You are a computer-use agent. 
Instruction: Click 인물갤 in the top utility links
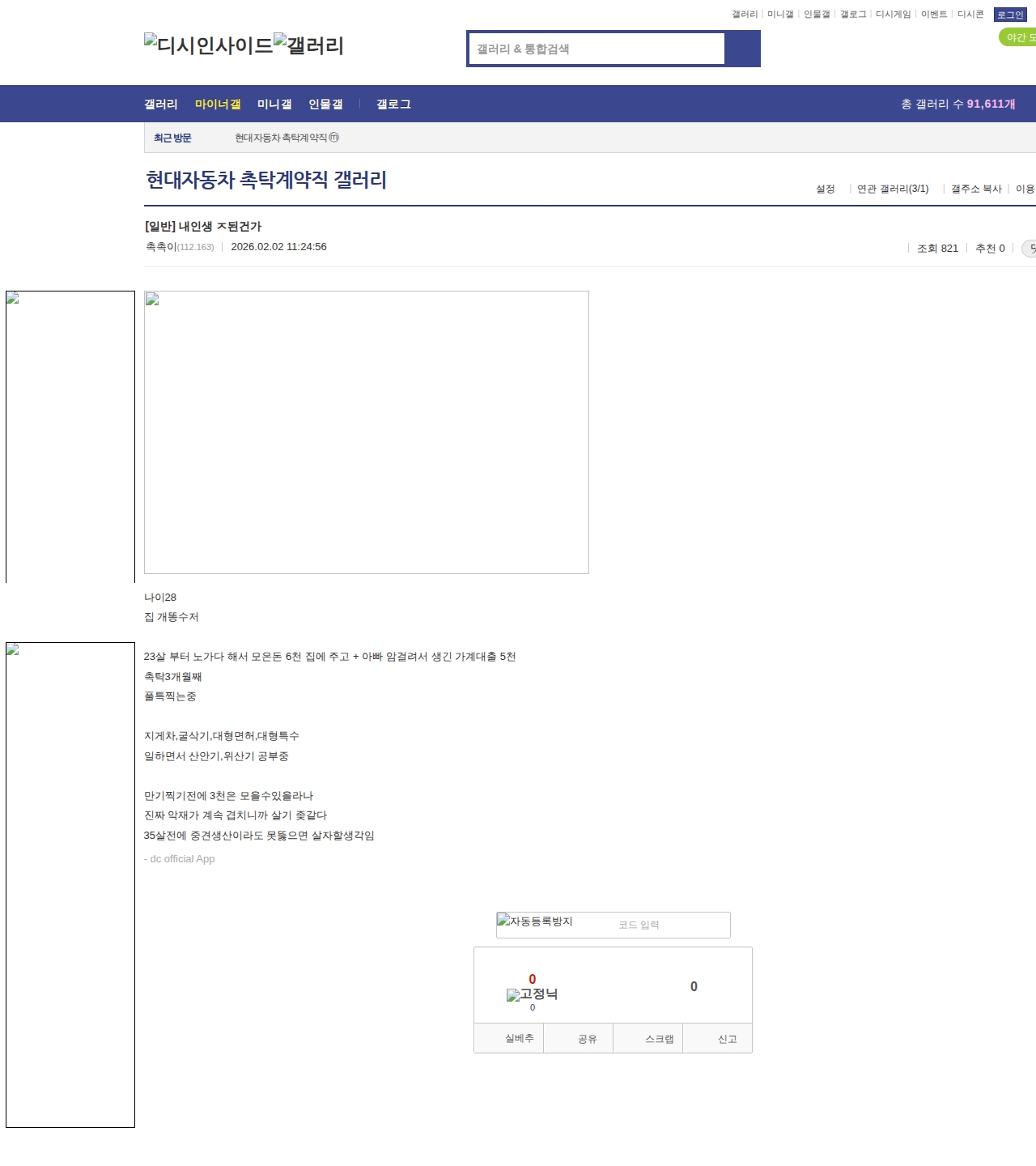(x=817, y=15)
